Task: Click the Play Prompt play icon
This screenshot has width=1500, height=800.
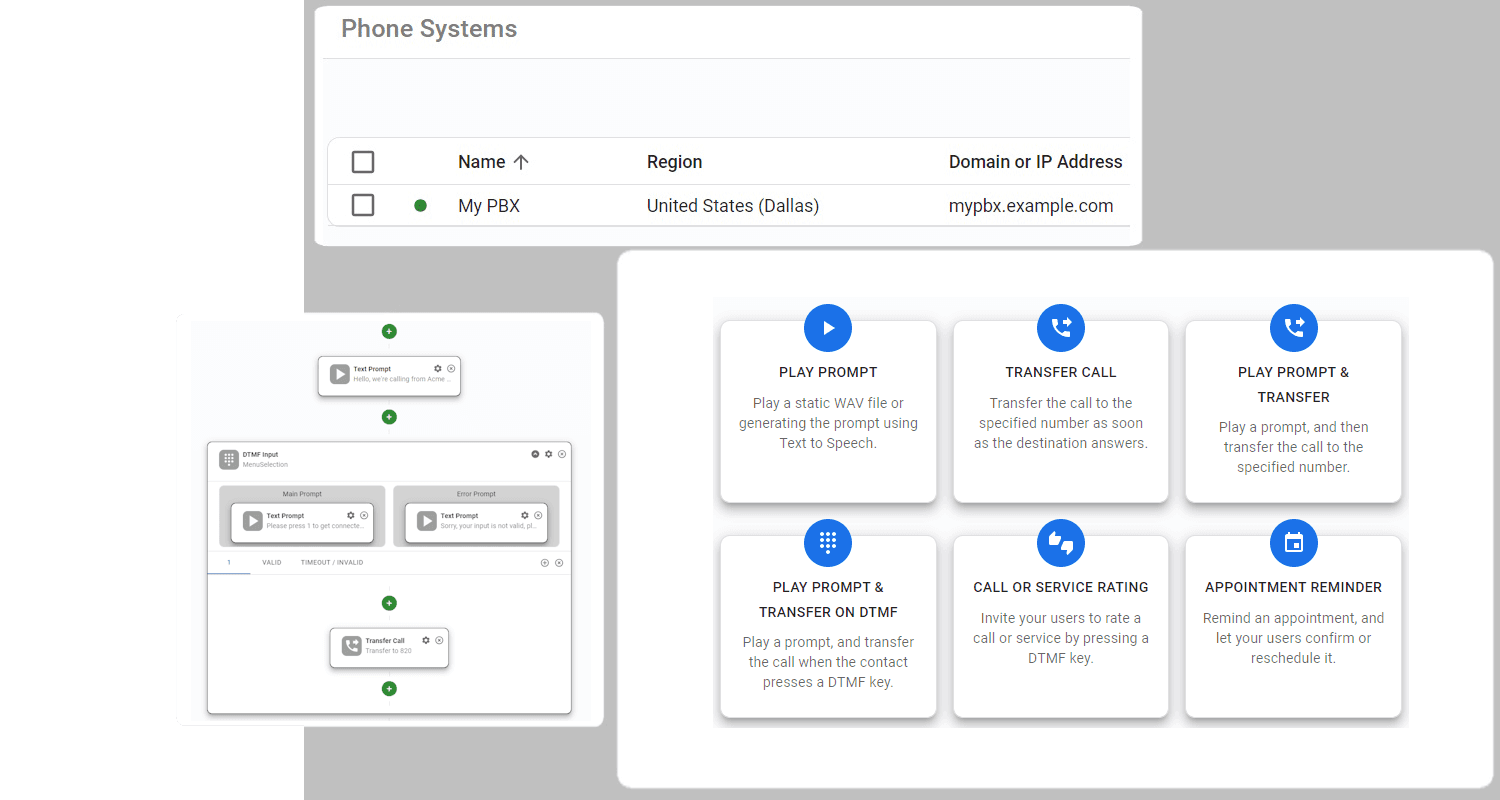Action: (828, 328)
